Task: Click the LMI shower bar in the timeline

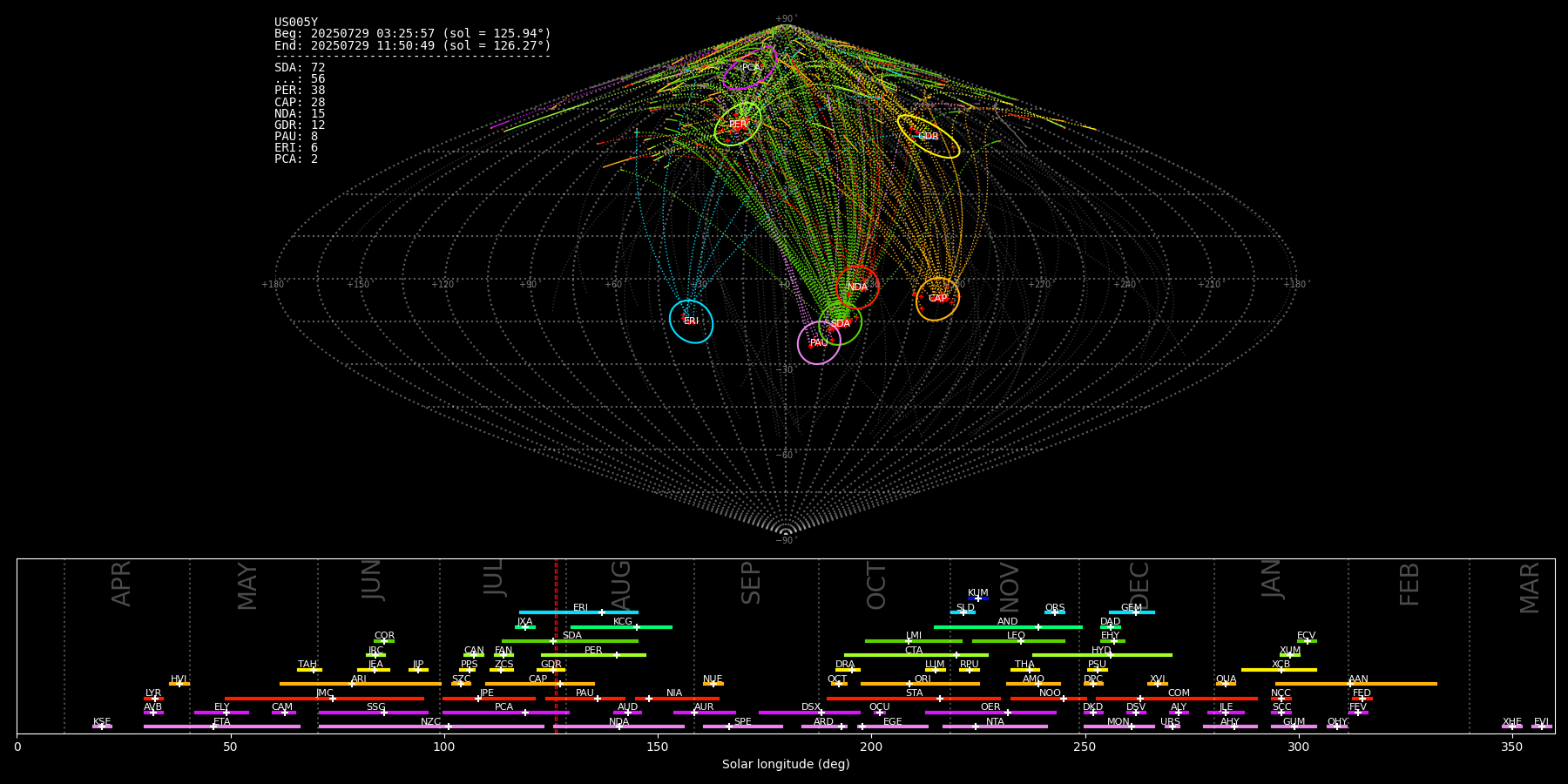Action: 914,641
